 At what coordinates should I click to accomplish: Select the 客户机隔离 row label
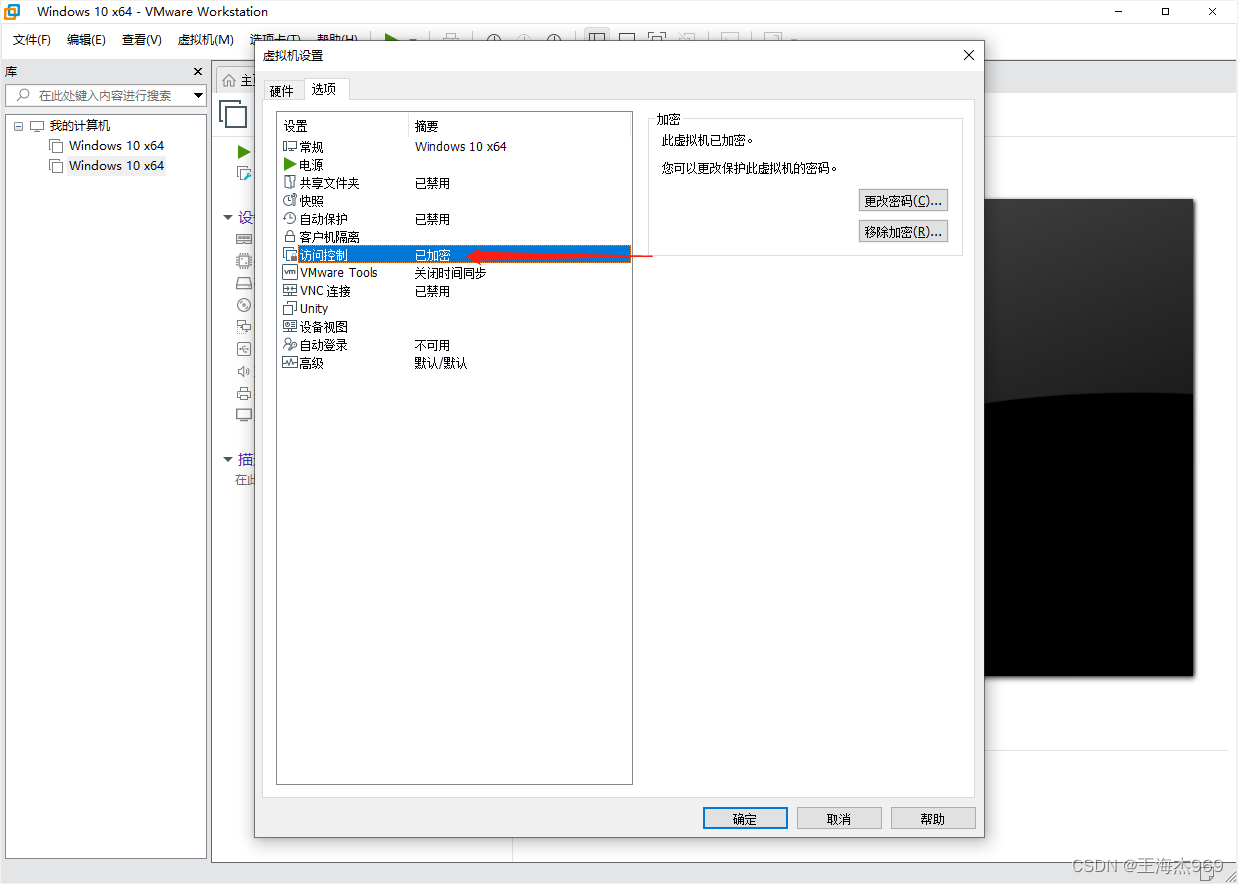(x=329, y=237)
